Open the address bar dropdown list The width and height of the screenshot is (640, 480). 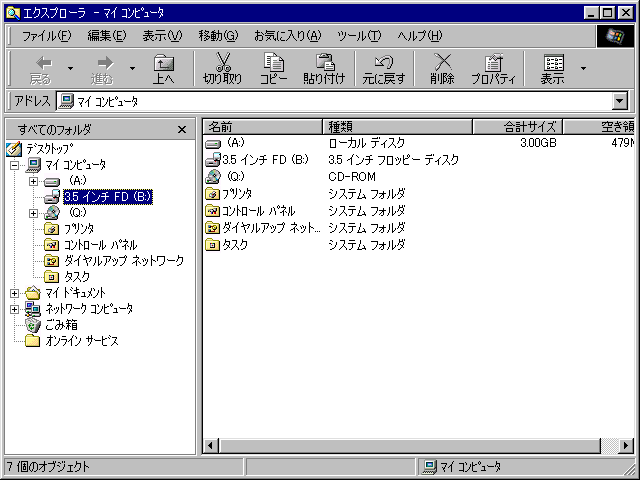click(620, 101)
